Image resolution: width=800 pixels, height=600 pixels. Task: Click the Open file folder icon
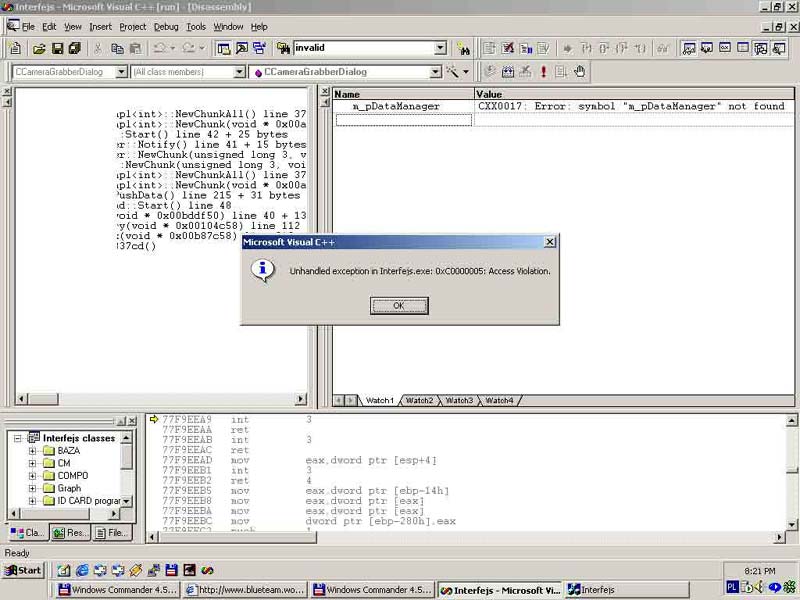pyautogui.click(x=39, y=48)
